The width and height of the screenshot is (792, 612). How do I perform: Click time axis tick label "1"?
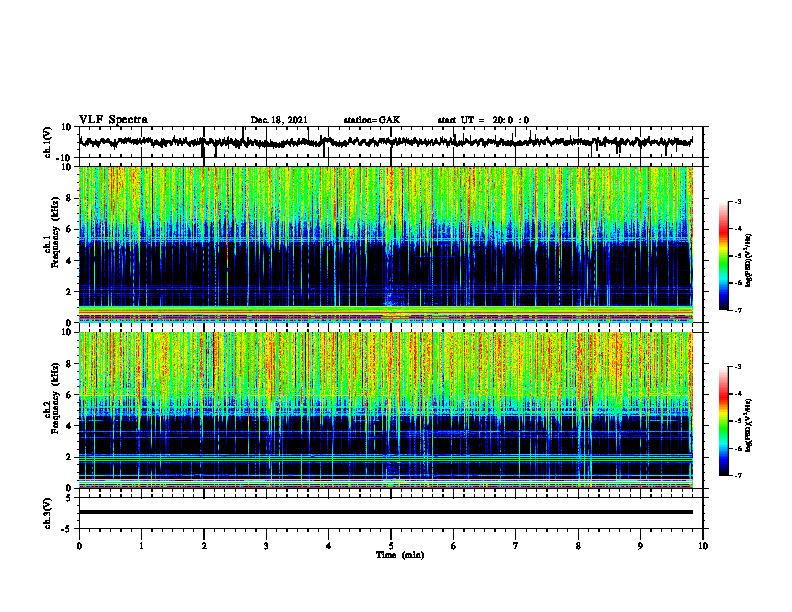141,546
